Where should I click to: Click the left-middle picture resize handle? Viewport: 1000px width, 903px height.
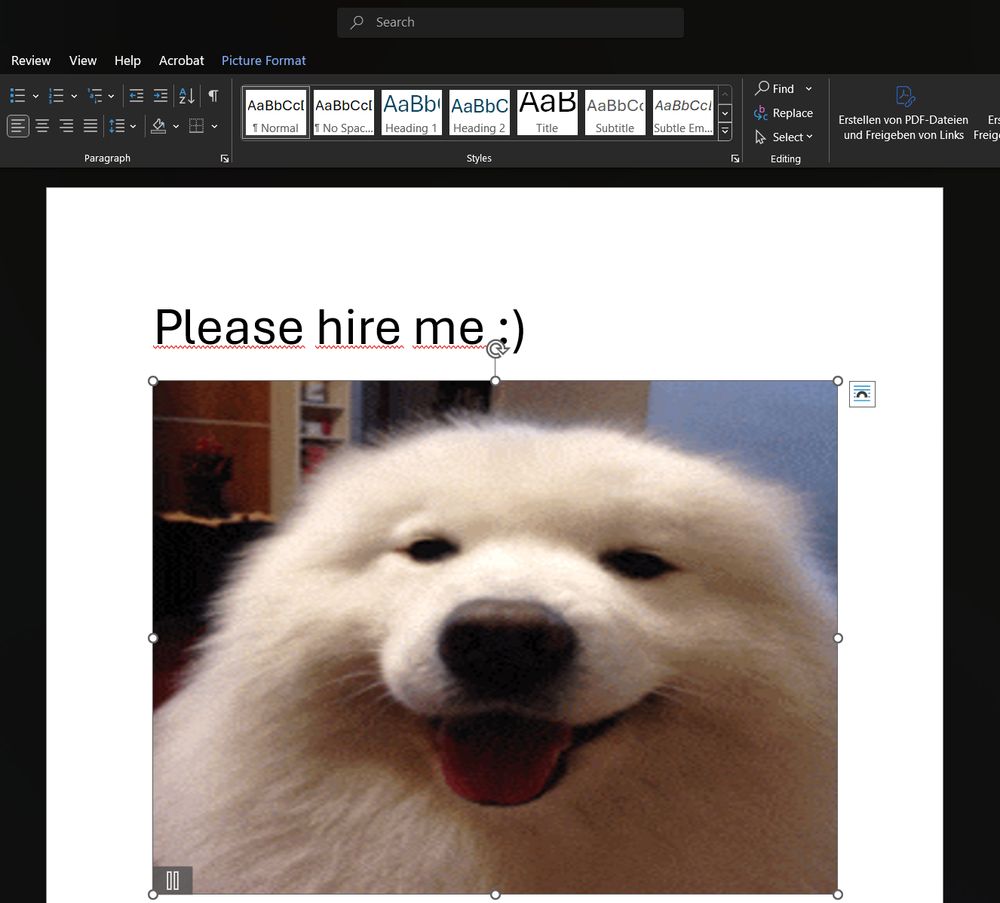coord(153,638)
